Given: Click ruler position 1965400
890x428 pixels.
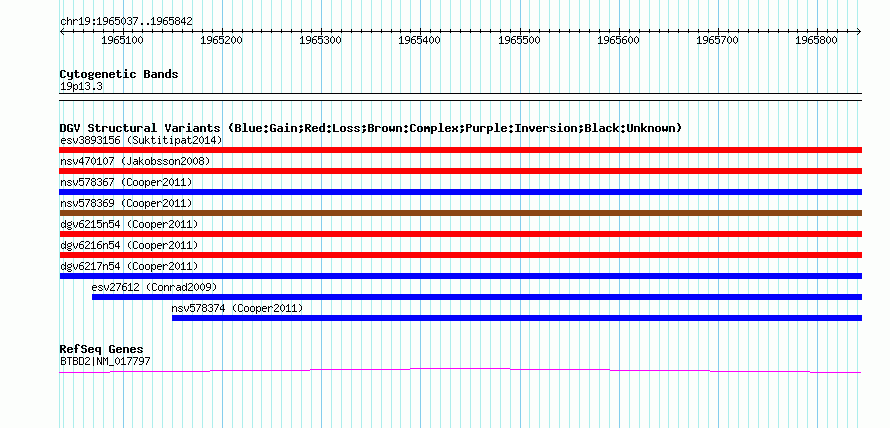Looking at the screenshot, I should pos(420,40).
